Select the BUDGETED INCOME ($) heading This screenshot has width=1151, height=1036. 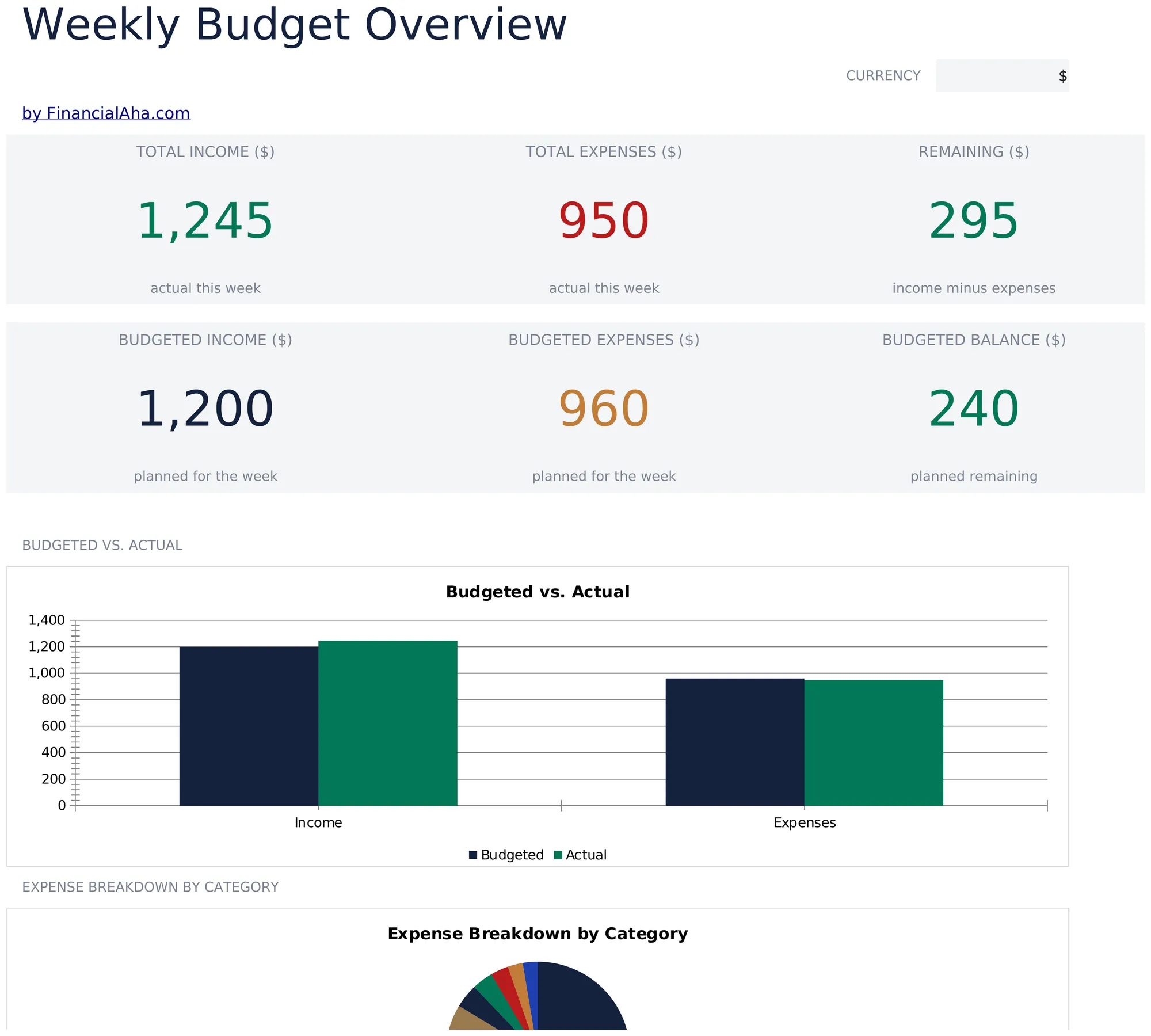click(x=205, y=340)
